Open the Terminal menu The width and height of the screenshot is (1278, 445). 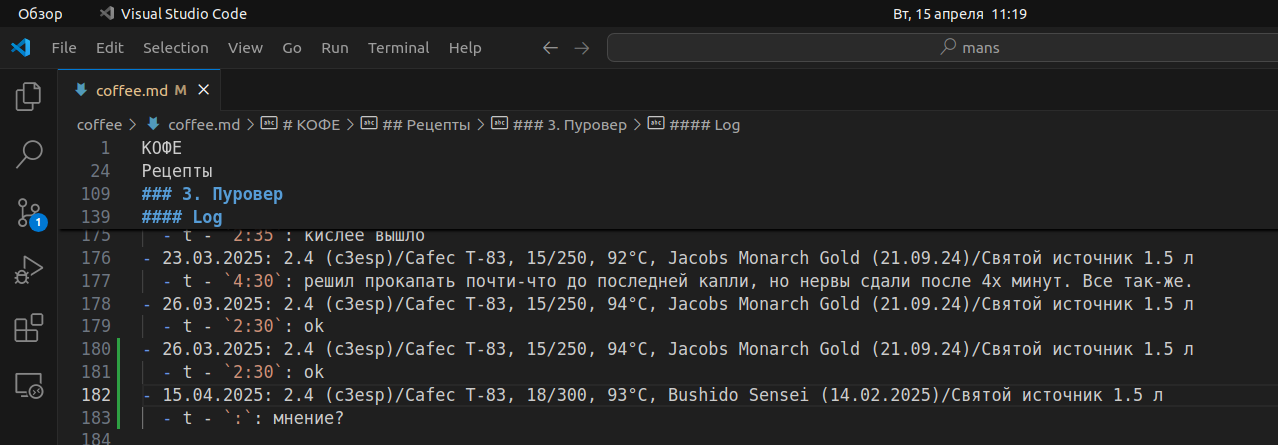[x=398, y=48]
